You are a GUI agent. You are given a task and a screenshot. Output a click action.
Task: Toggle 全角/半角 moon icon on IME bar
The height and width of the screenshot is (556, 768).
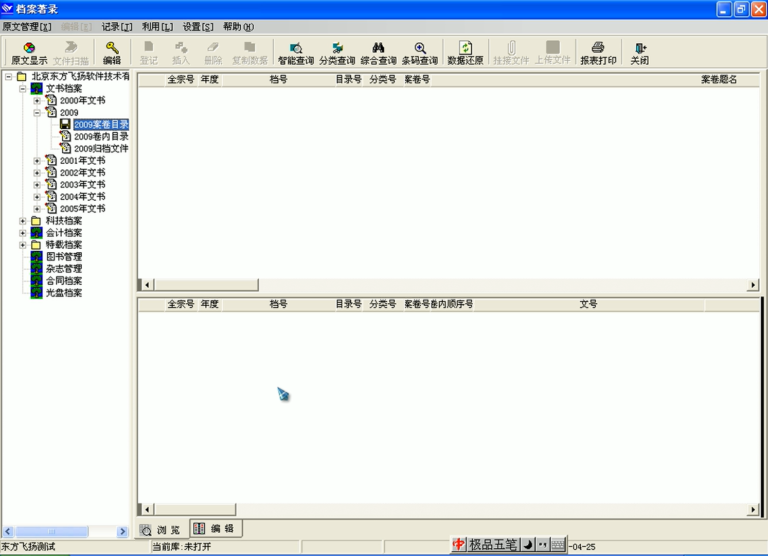tap(528, 544)
